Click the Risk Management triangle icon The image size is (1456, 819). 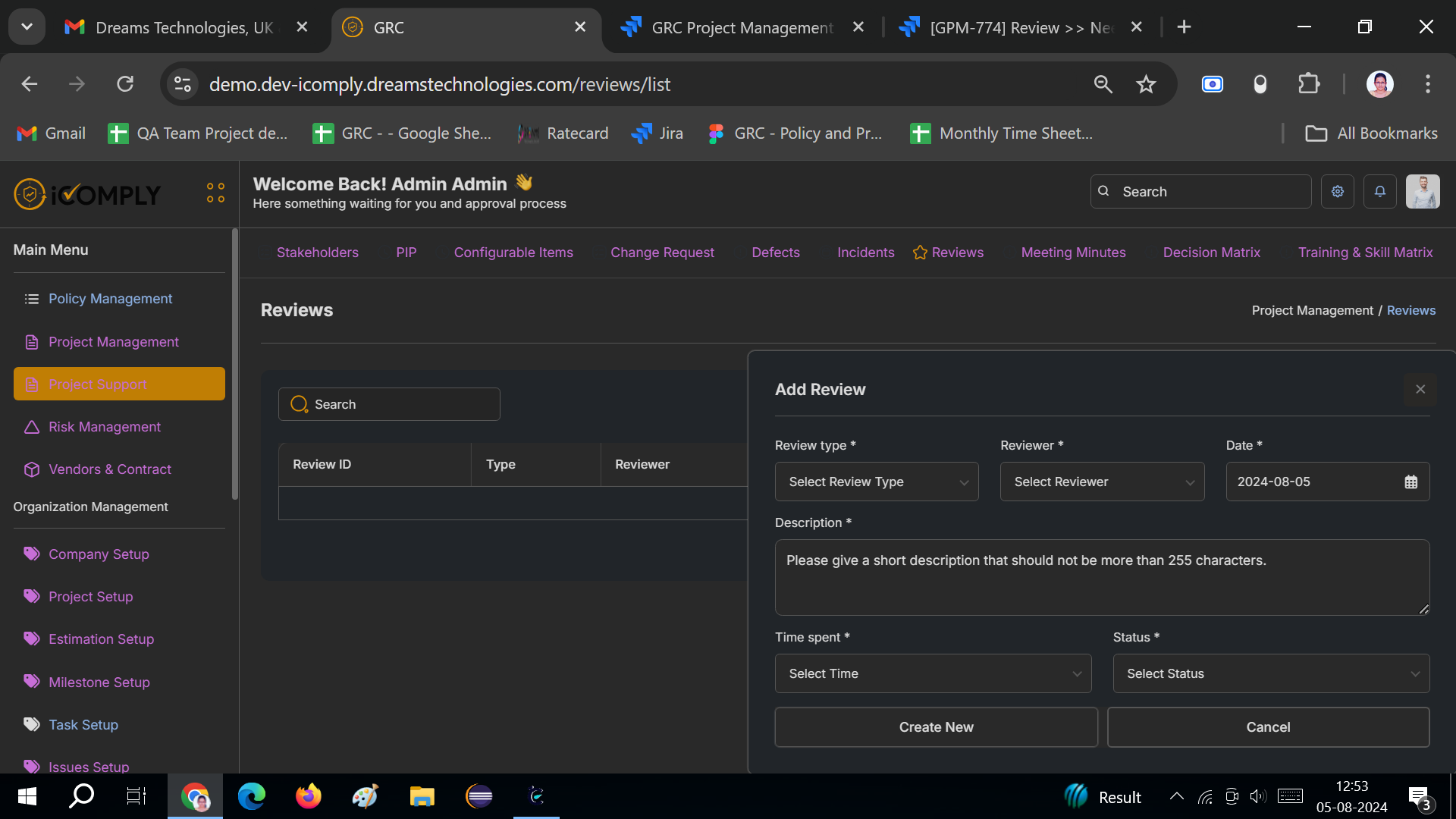tap(32, 427)
